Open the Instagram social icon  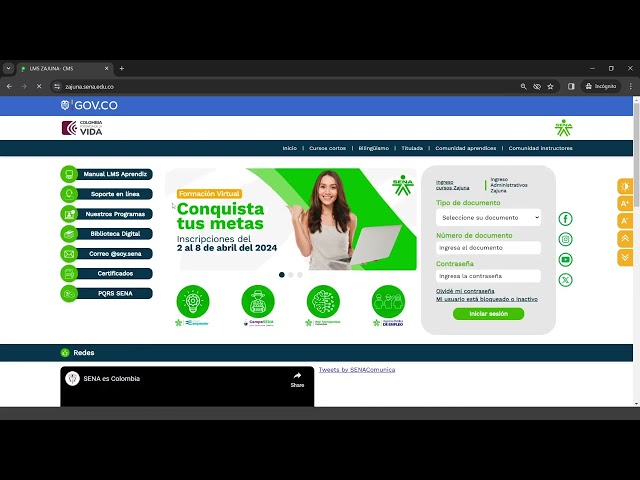click(565, 239)
